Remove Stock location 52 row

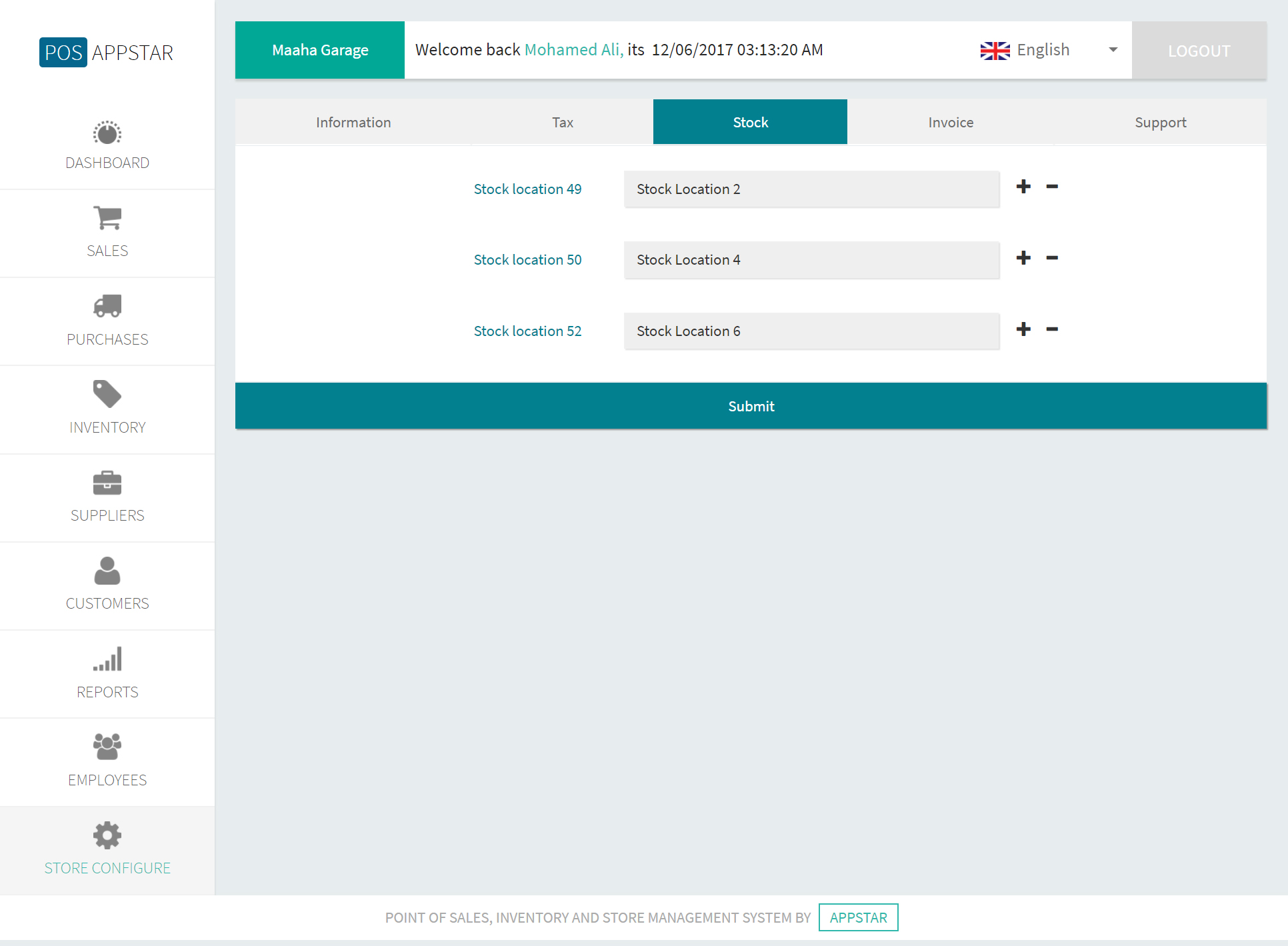pyautogui.click(x=1052, y=329)
